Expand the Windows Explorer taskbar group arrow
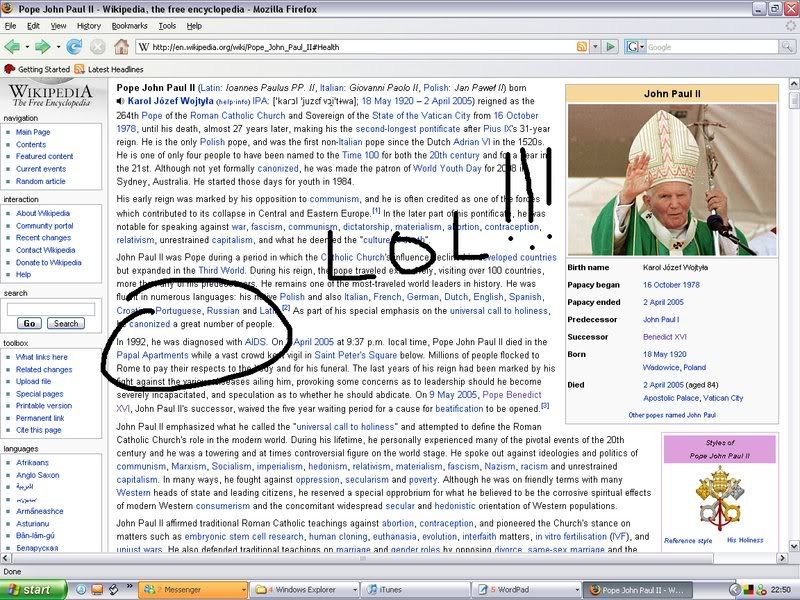 [355, 590]
